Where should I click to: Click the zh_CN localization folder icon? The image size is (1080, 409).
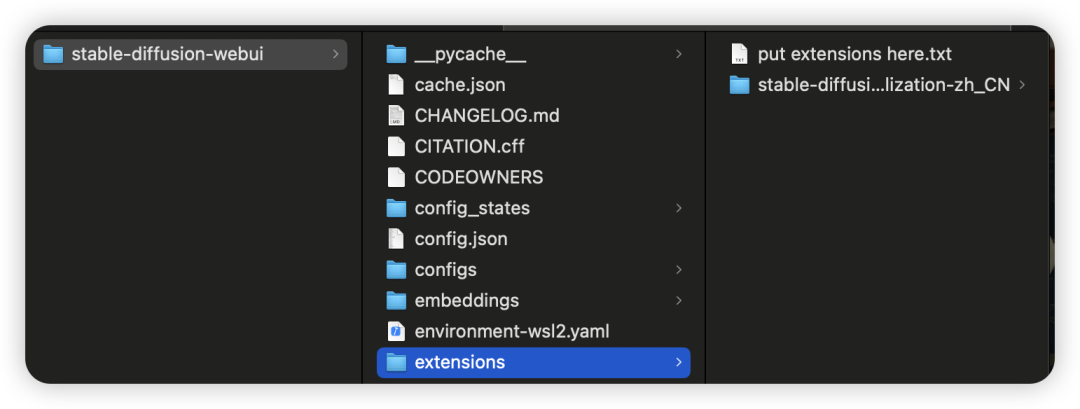pos(739,85)
